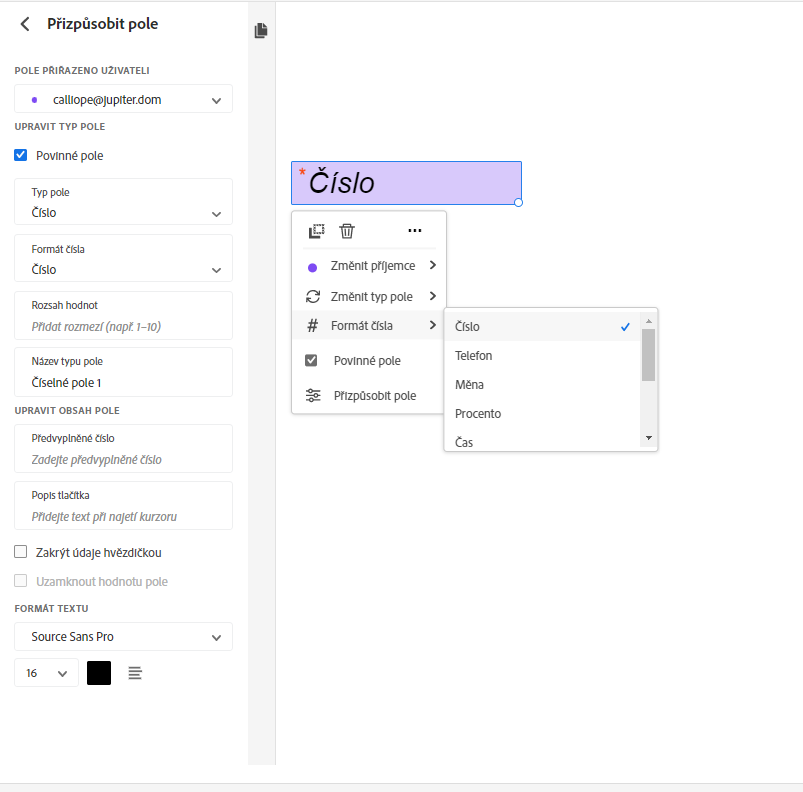The image size is (803, 792).
Task: Expand the Typ pole dropdown
Action: pos(124,203)
